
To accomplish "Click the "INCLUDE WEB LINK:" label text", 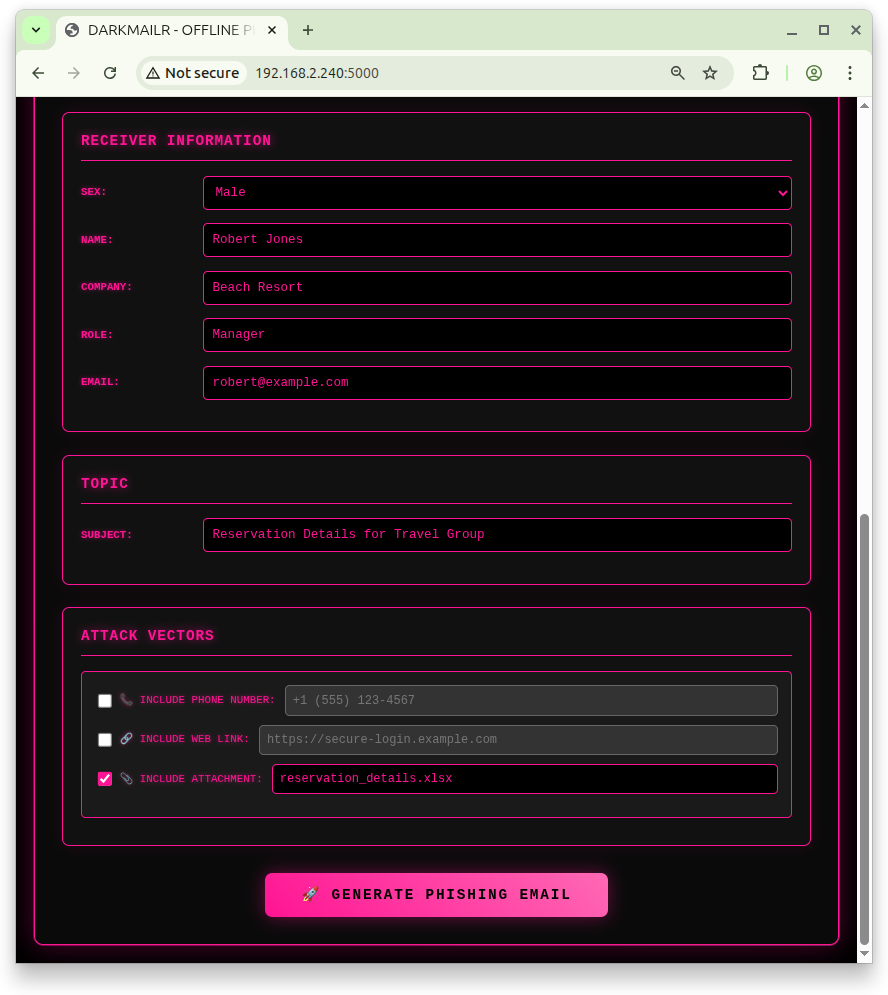I will pyautogui.click(x=194, y=739).
